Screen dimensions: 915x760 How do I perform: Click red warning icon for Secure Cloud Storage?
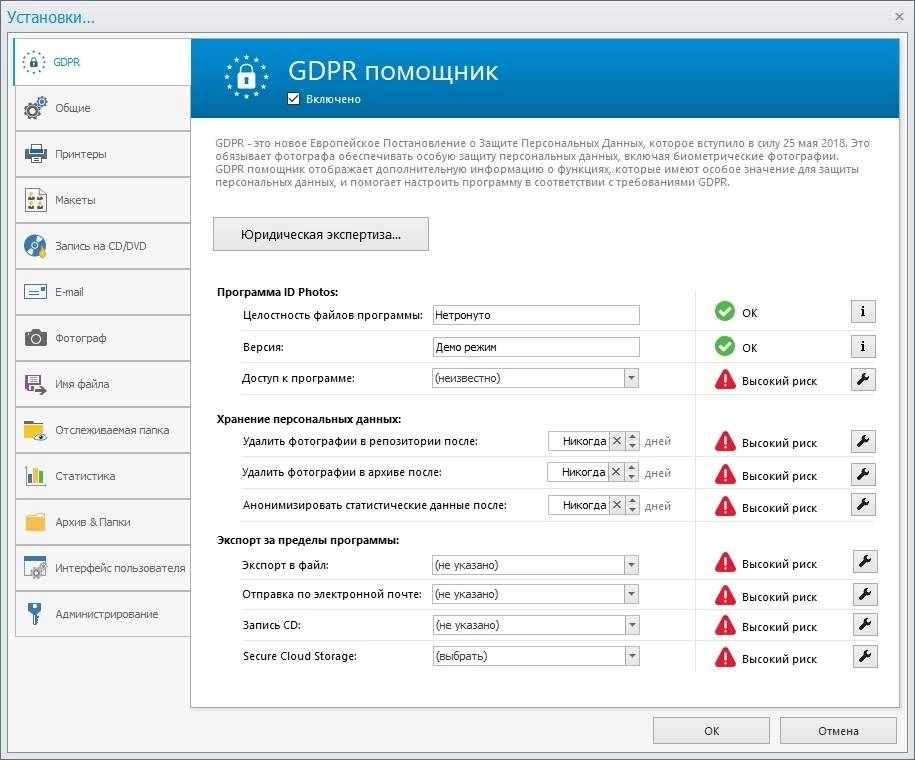pyautogui.click(x=725, y=657)
